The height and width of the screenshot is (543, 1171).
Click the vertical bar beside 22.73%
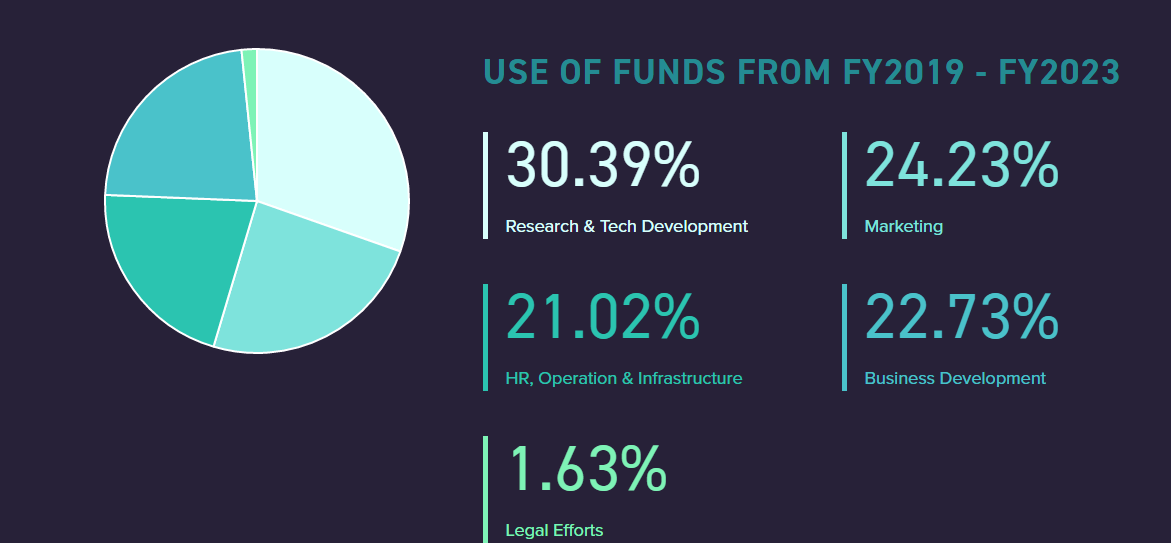pos(844,337)
